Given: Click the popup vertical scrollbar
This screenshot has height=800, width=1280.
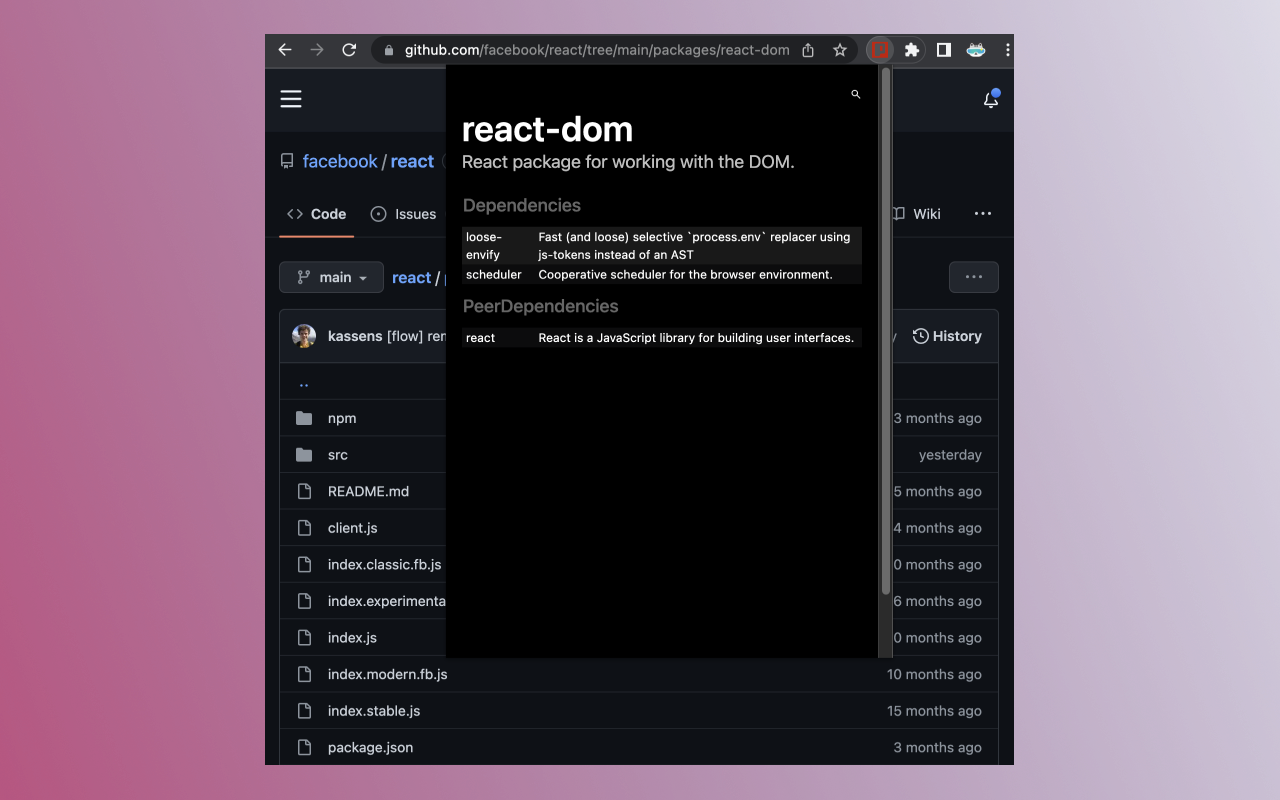Looking at the screenshot, I should [886, 331].
